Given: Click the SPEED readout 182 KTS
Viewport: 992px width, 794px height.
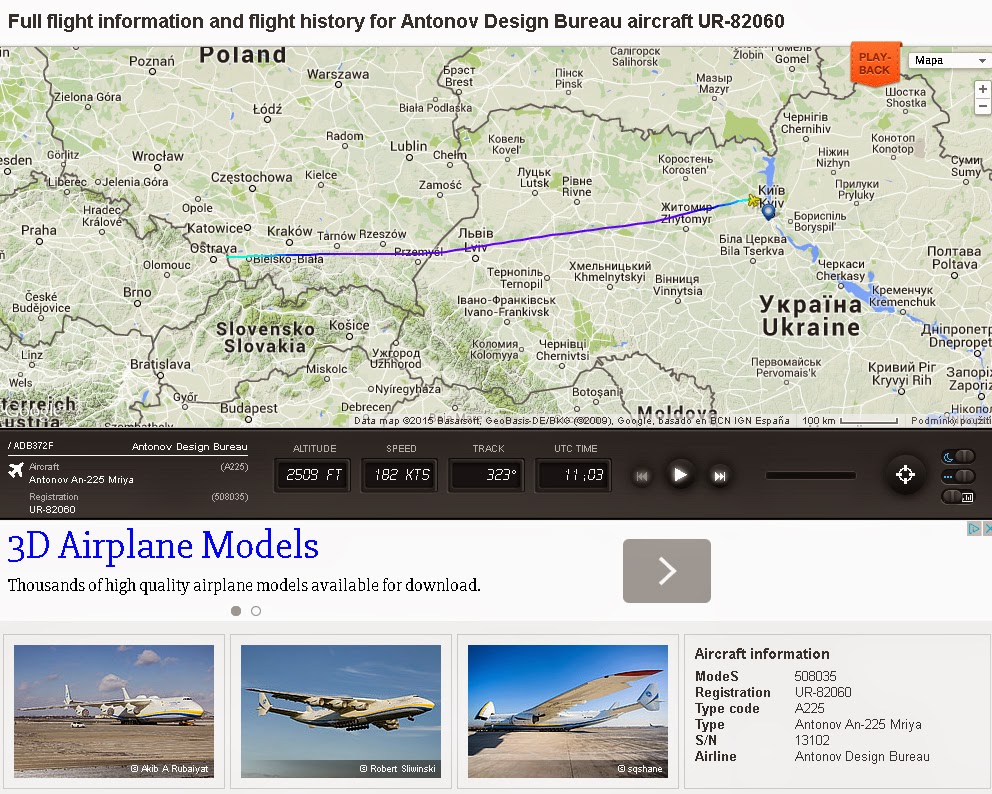Looking at the screenshot, I should [x=400, y=475].
